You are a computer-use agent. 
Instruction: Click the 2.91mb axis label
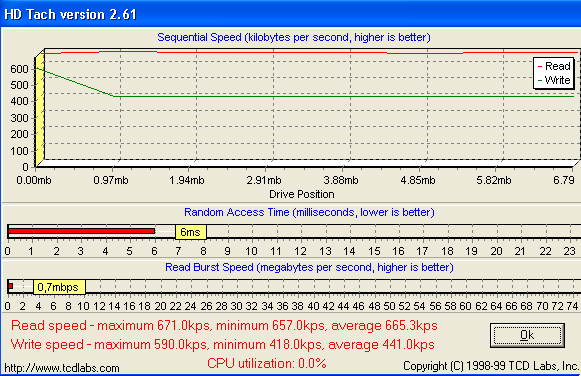[264, 180]
